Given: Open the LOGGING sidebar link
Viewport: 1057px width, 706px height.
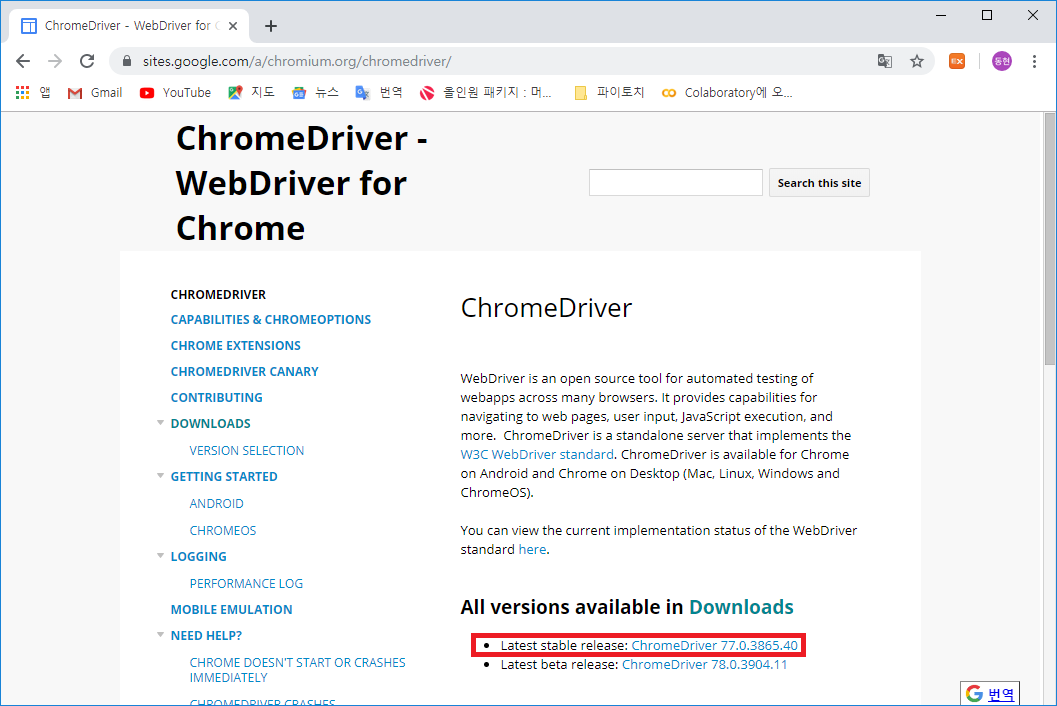Looking at the screenshot, I should pos(198,557).
